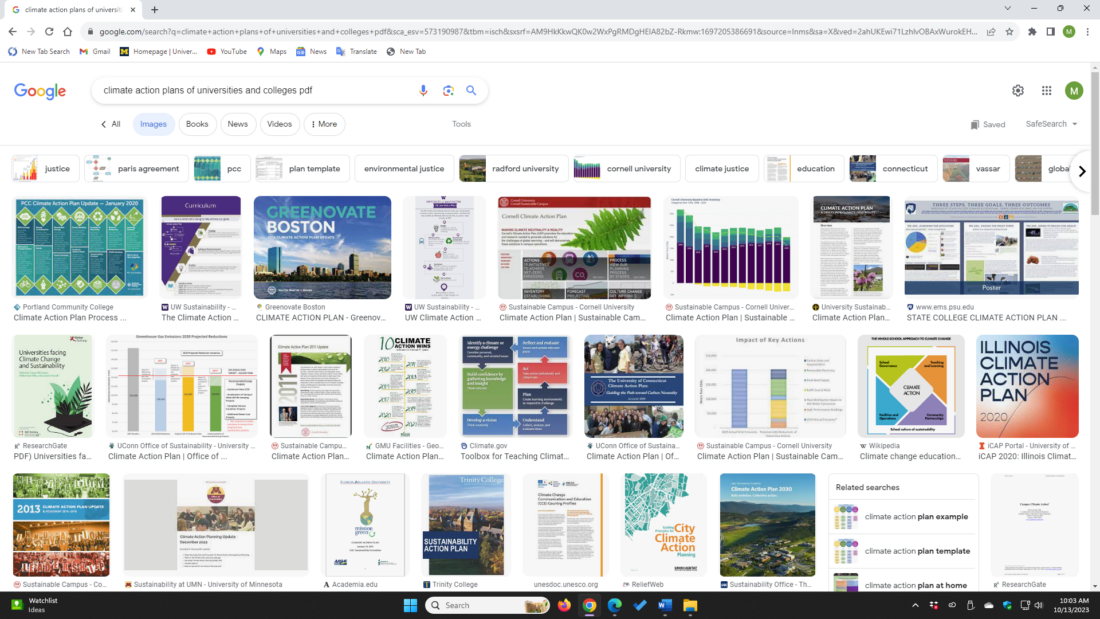This screenshot has width=1100, height=619.
Task: Open the Gmail bookmark
Action: click(x=95, y=51)
